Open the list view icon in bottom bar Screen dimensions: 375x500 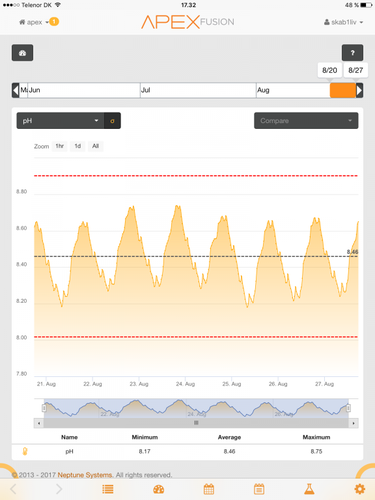(108, 489)
